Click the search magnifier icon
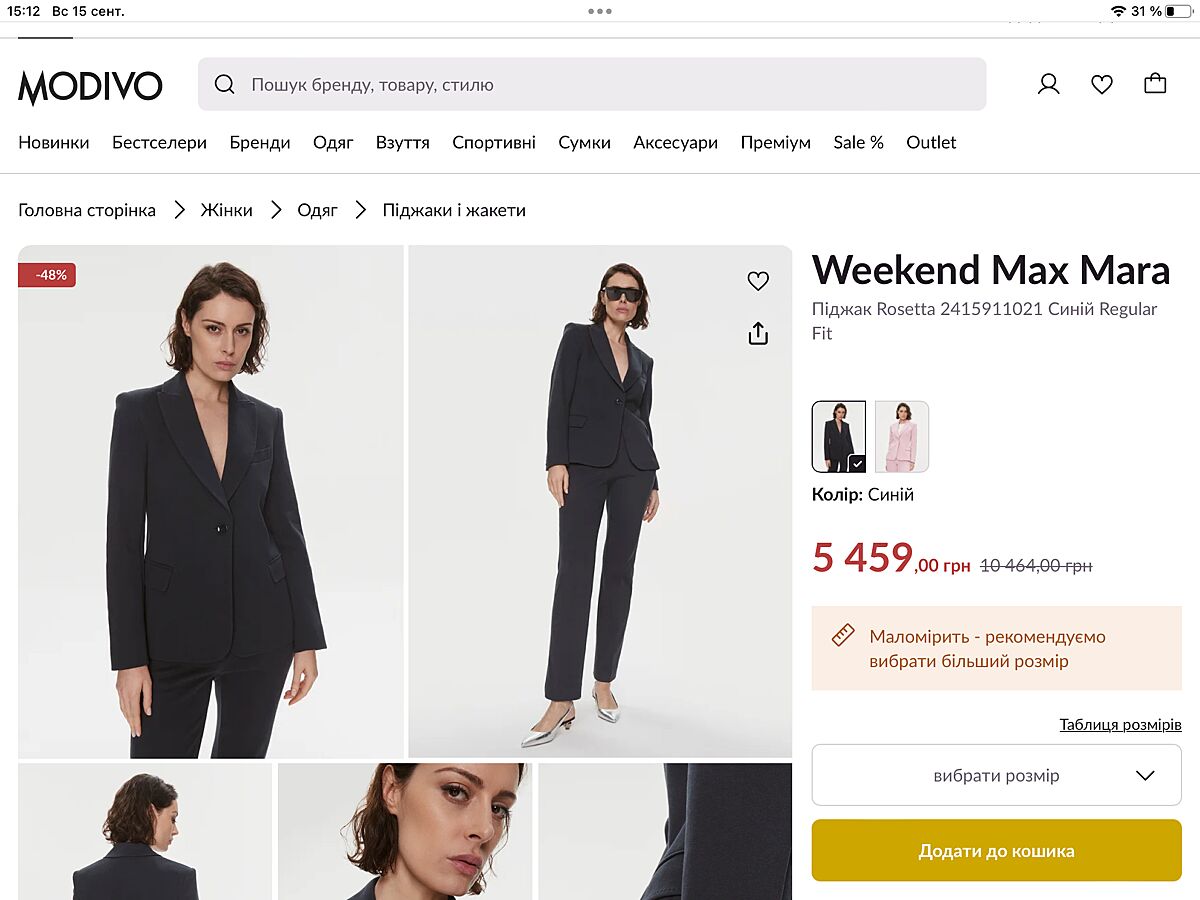Screen dimensions: 1200x900 pyautogui.click(x=225, y=84)
